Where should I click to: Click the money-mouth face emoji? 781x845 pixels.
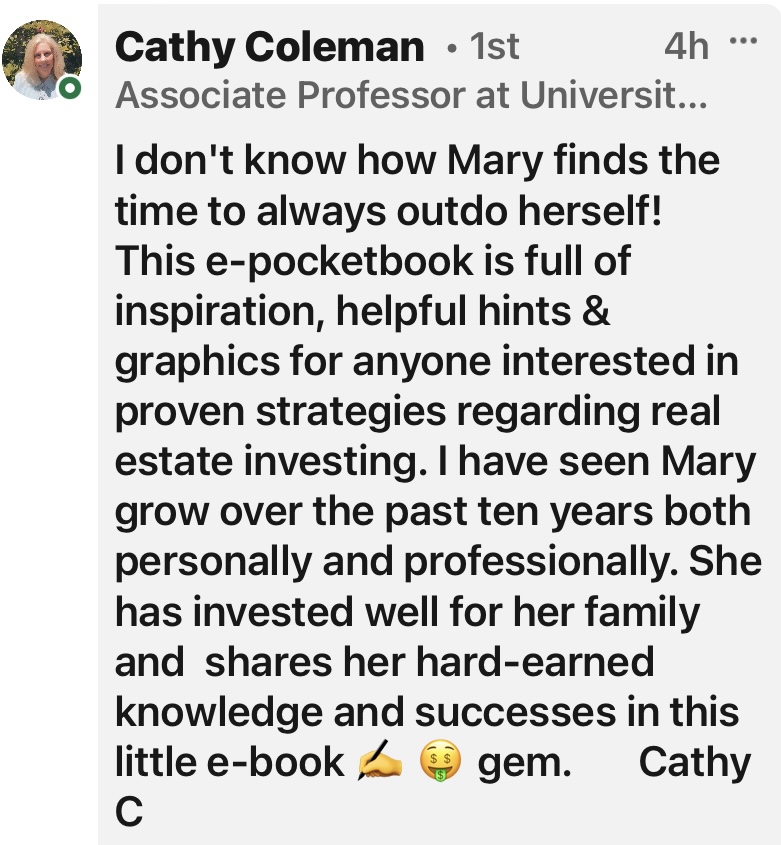440,765
